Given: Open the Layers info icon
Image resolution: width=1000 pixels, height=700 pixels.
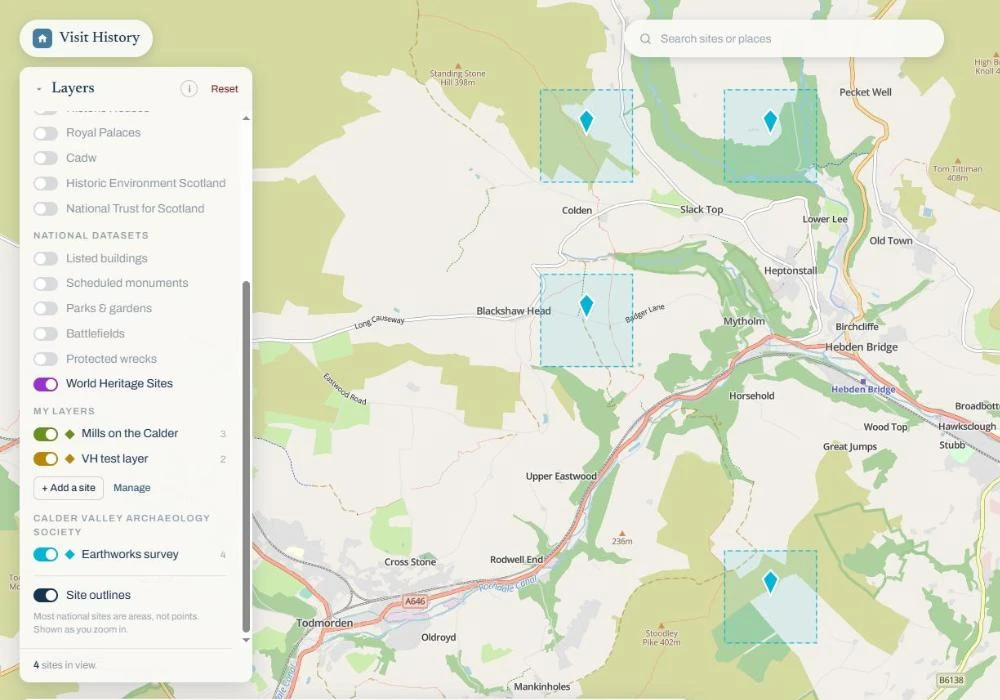Looking at the screenshot, I should [189, 89].
